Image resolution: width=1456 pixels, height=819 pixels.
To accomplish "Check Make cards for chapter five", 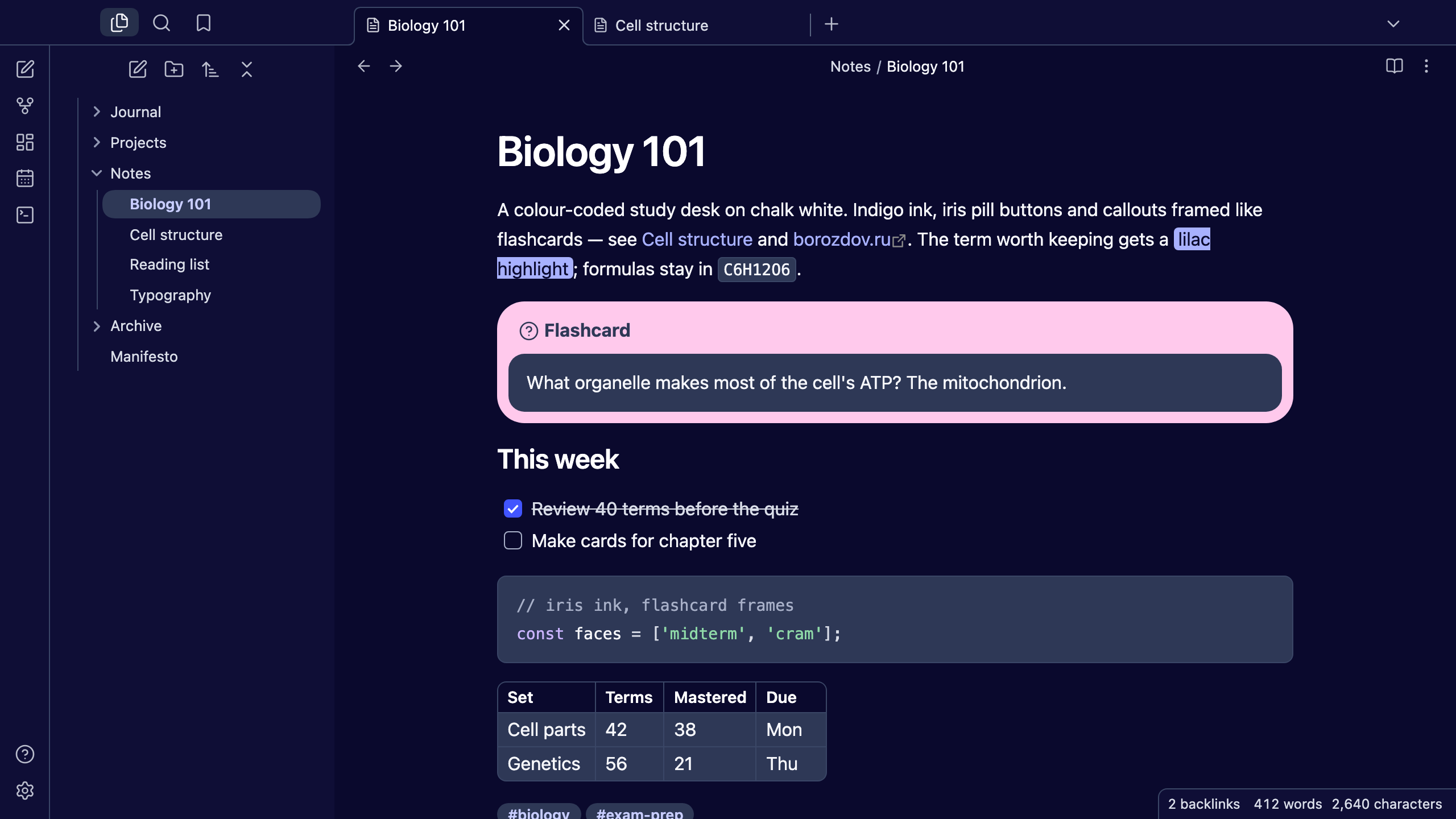I will (x=513, y=540).
